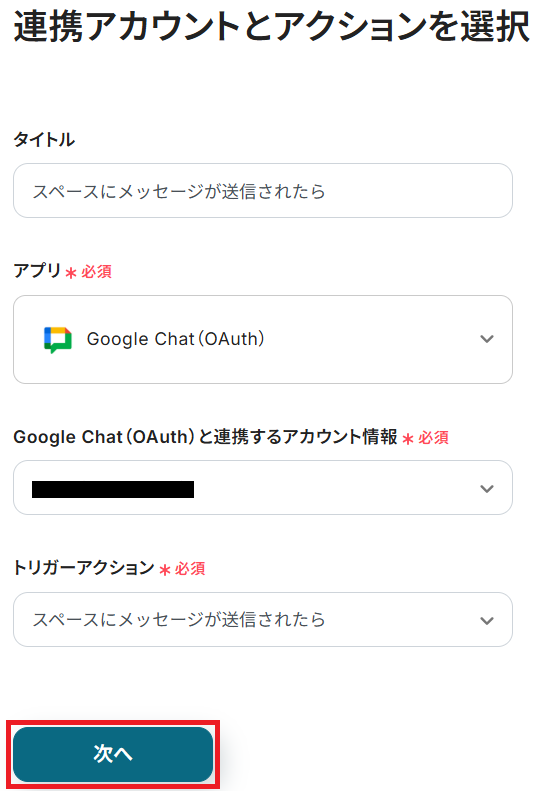Click the トリガーアクション field label
This screenshot has width=538, height=791.
(x=84, y=568)
